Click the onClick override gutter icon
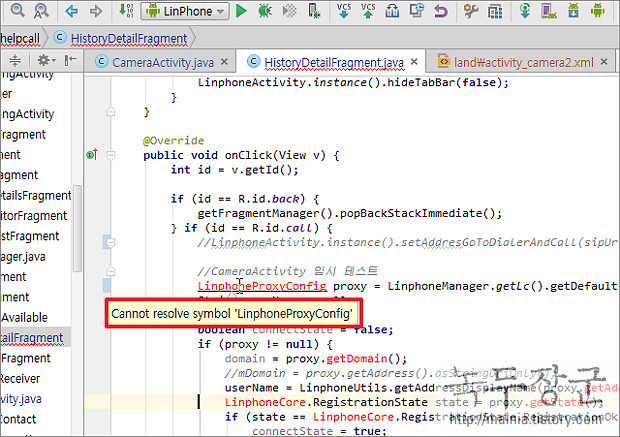The width and height of the screenshot is (620, 437). click(92, 155)
